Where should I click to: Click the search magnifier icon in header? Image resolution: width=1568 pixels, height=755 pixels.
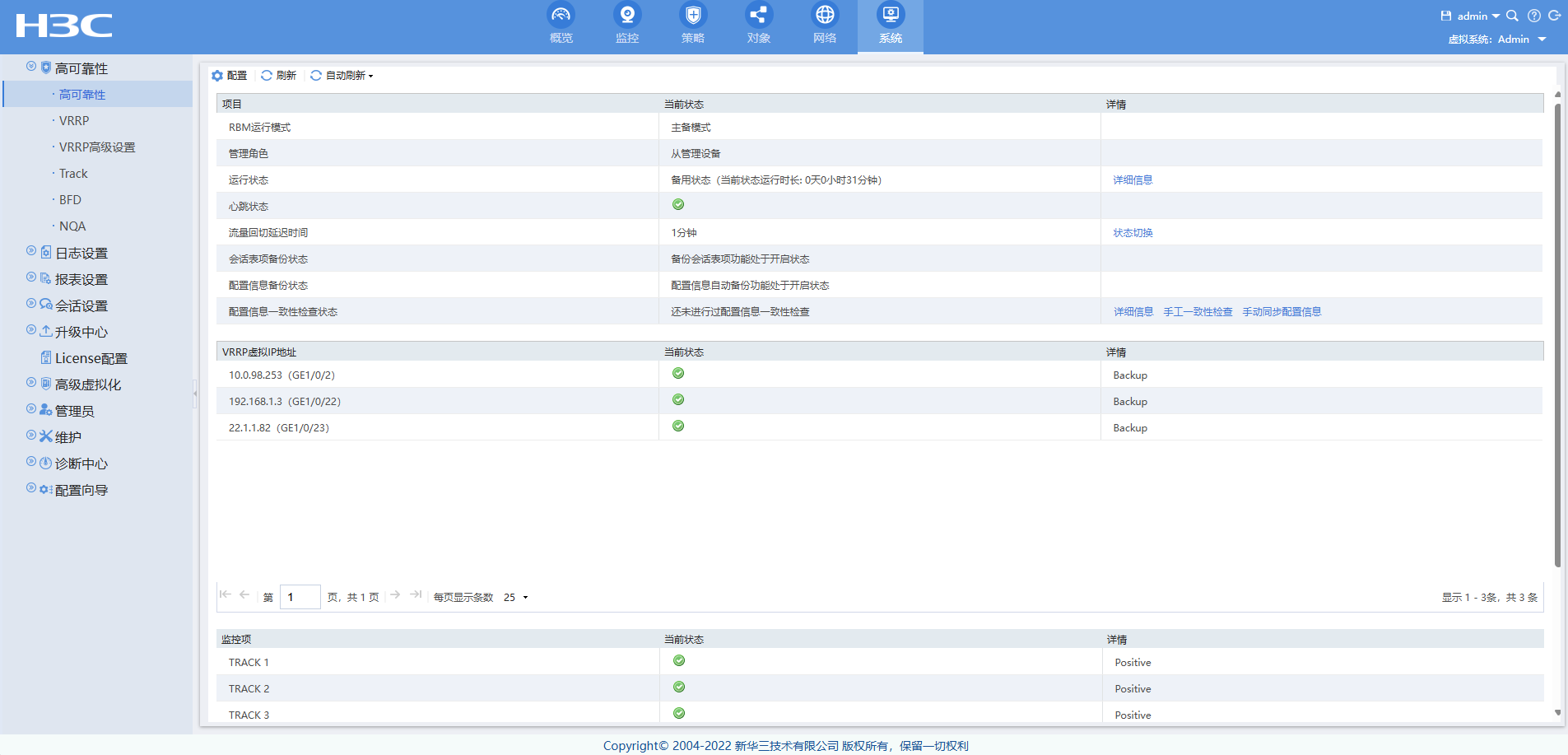pyautogui.click(x=1512, y=16)
